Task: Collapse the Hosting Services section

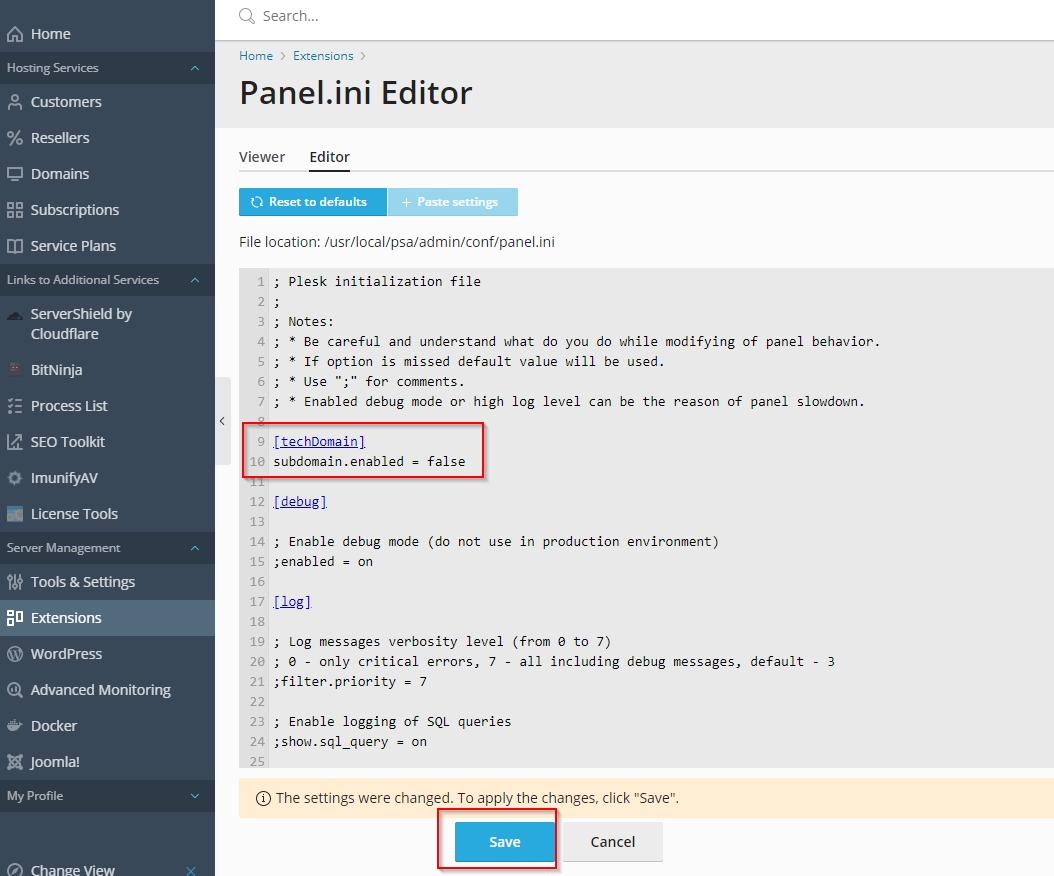Action: pos(195,68)
